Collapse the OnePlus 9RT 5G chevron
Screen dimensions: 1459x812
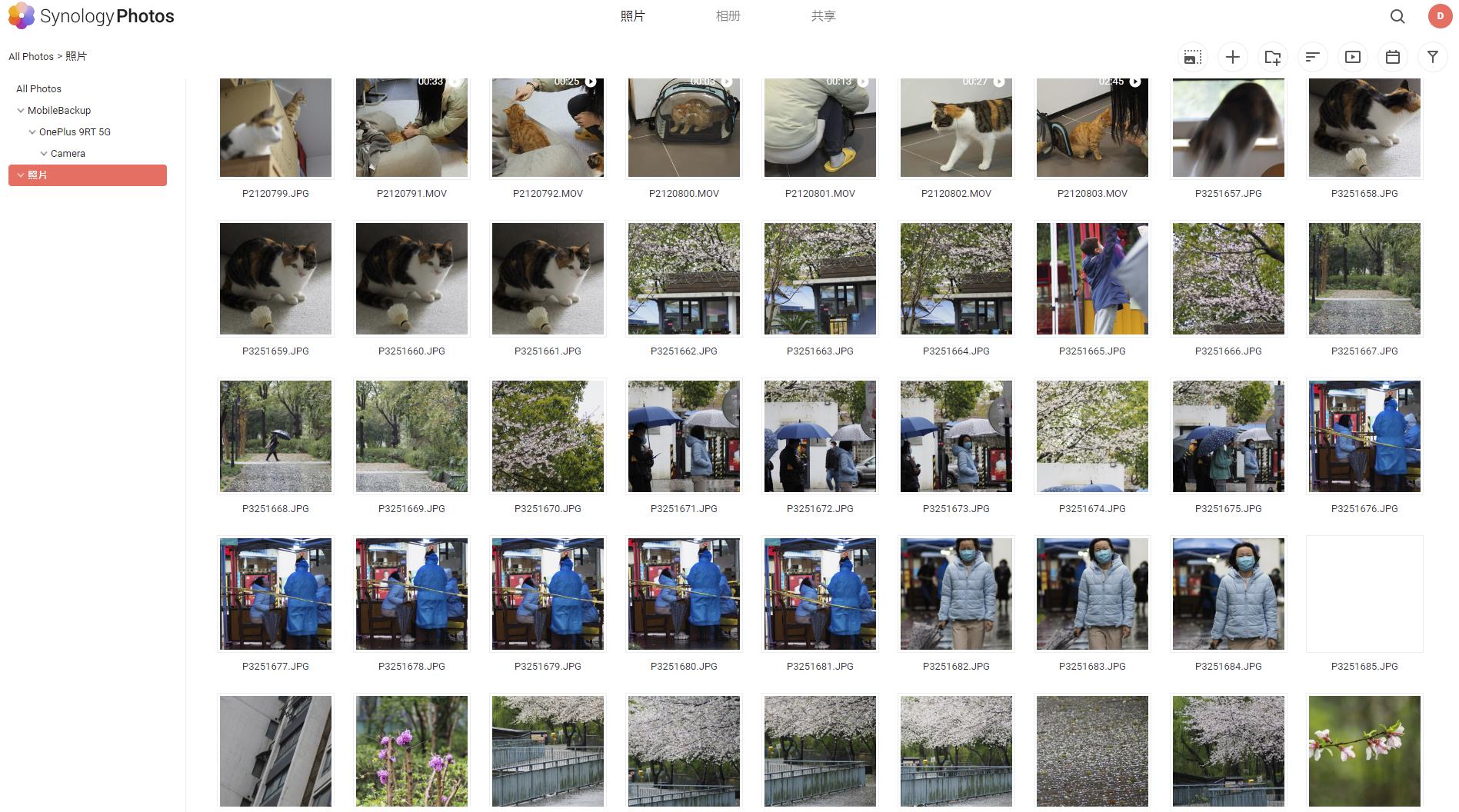(x=32, y=132)
